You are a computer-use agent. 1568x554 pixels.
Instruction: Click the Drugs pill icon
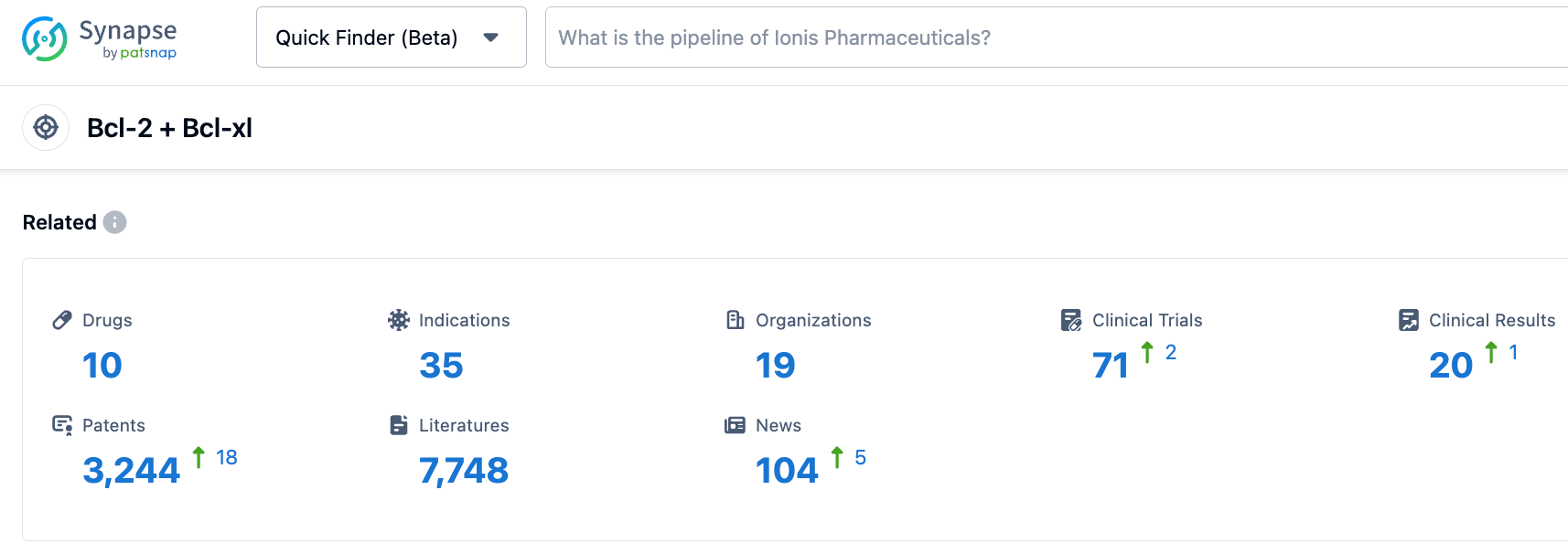pyautogui.click(x=62, y=320)
